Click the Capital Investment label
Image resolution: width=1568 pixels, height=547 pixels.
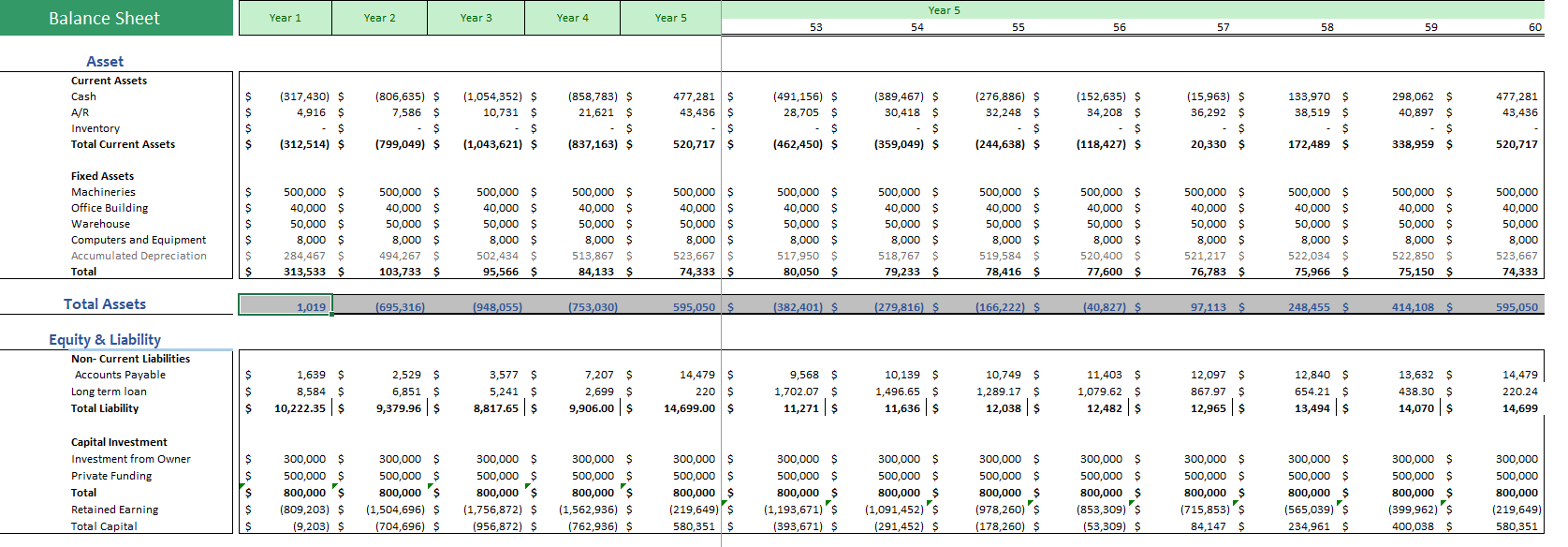click(119, 442)
